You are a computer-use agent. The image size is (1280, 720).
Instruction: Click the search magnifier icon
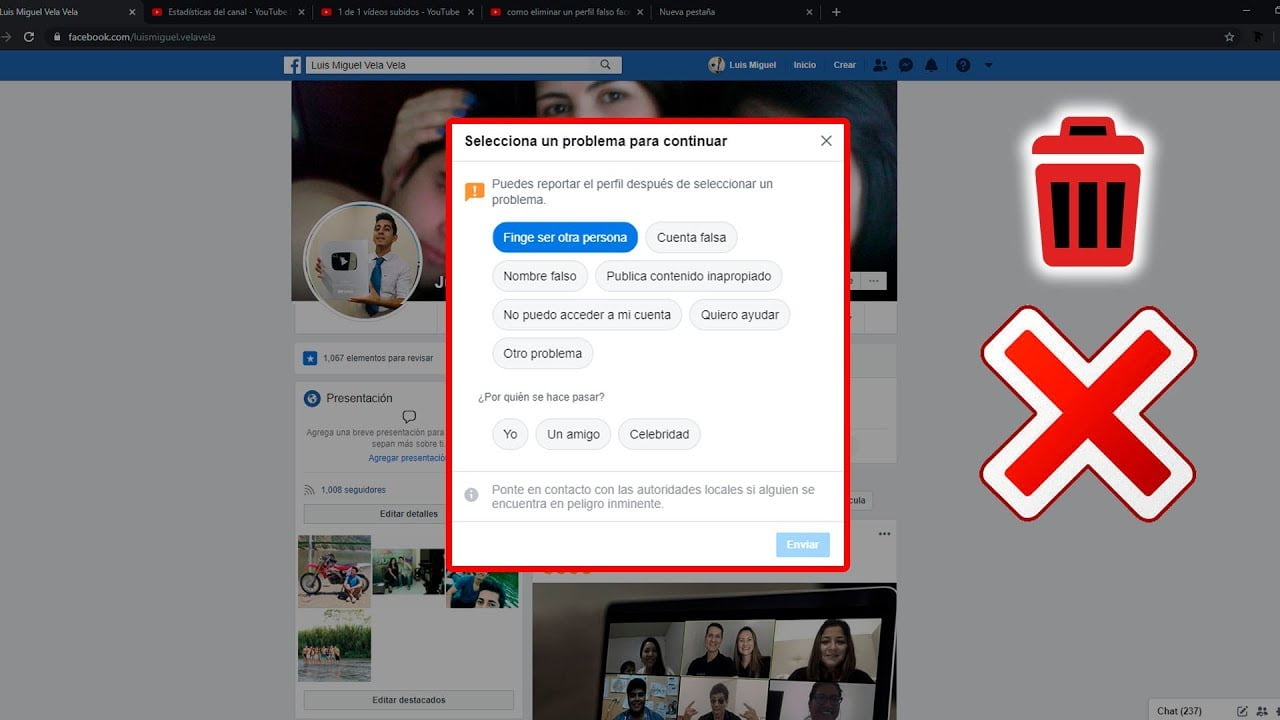[x=606, y=65]
